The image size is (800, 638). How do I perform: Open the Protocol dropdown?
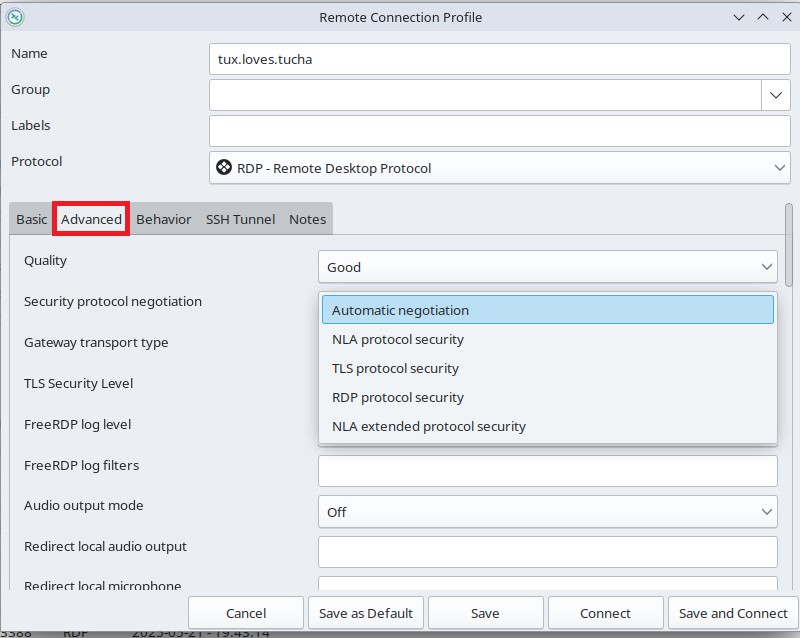click(499, 168)
